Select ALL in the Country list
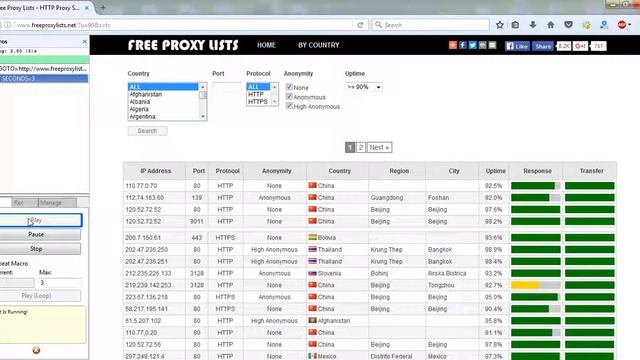 click(163, 87)
